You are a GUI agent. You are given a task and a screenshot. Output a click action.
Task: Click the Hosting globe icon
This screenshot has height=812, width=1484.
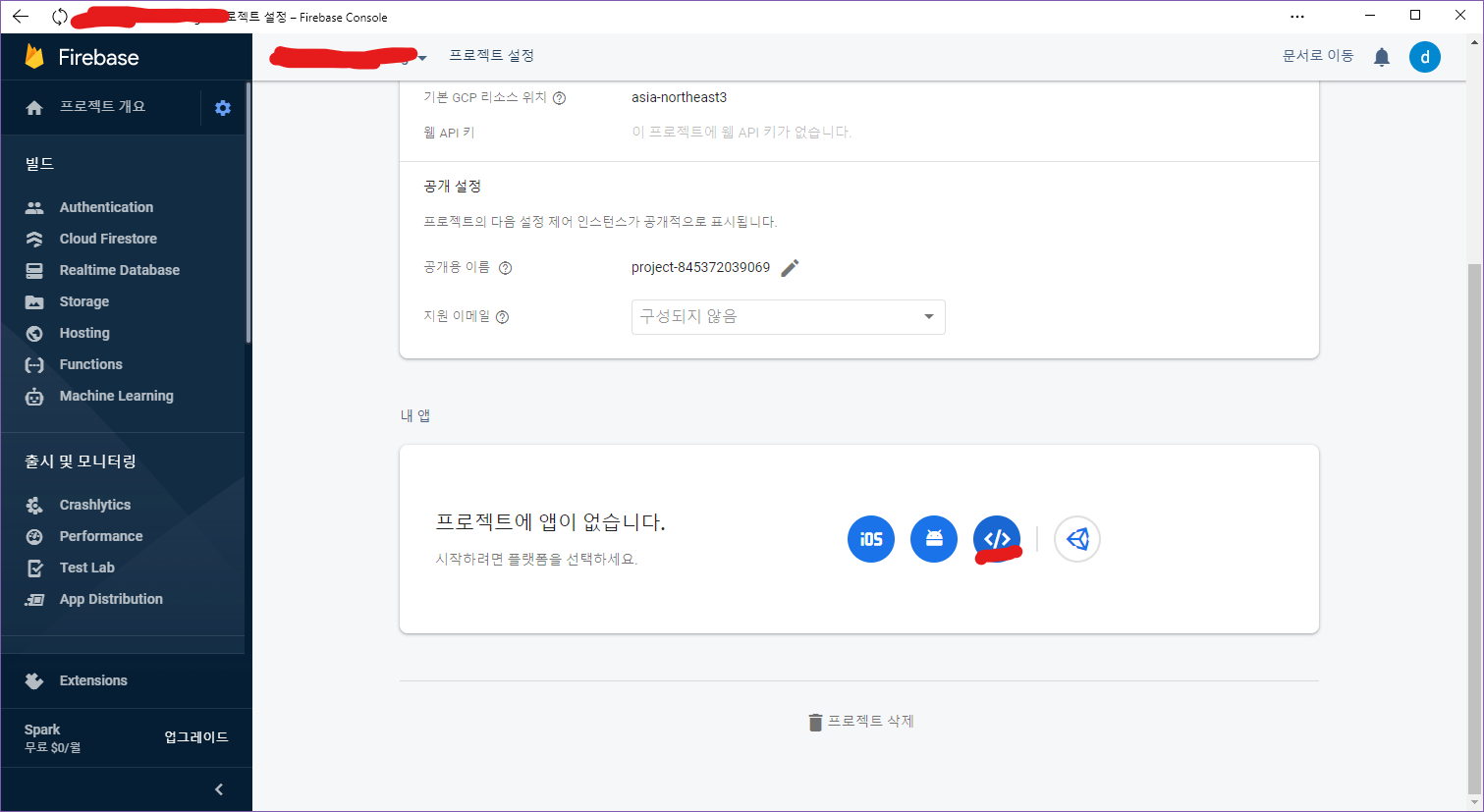pyautogui.click(x=34, y=334)
